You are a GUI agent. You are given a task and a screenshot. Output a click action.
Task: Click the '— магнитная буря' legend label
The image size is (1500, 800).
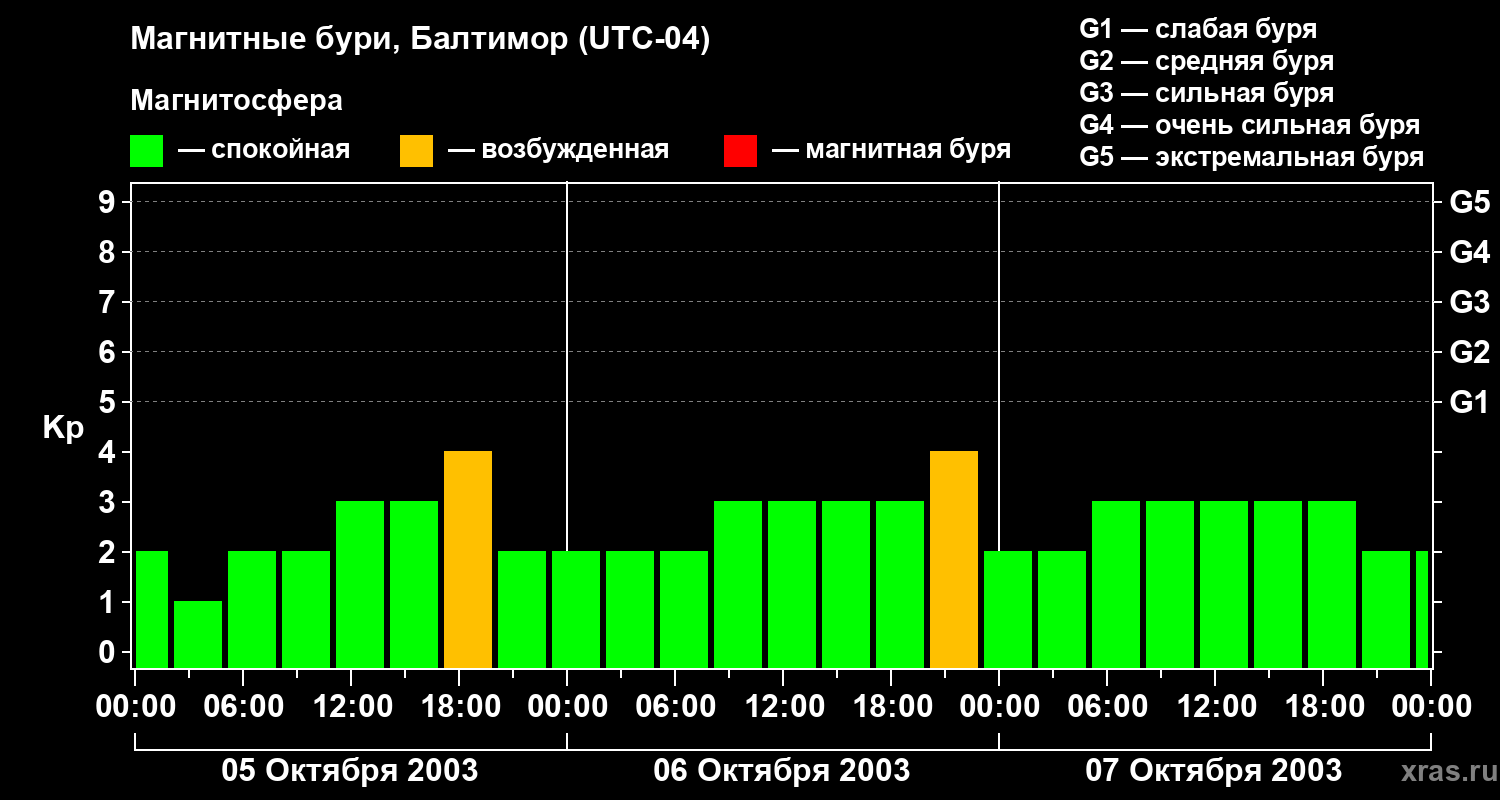pyautogui.click(x=892, y=150)
